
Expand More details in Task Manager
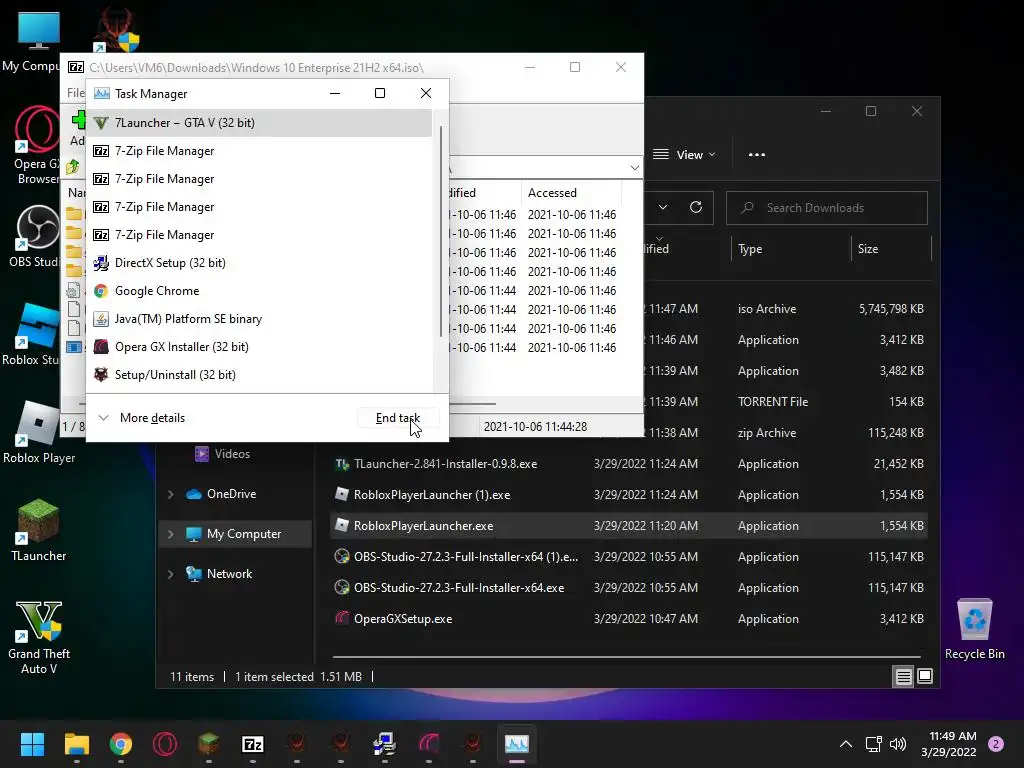coord(142,418)
